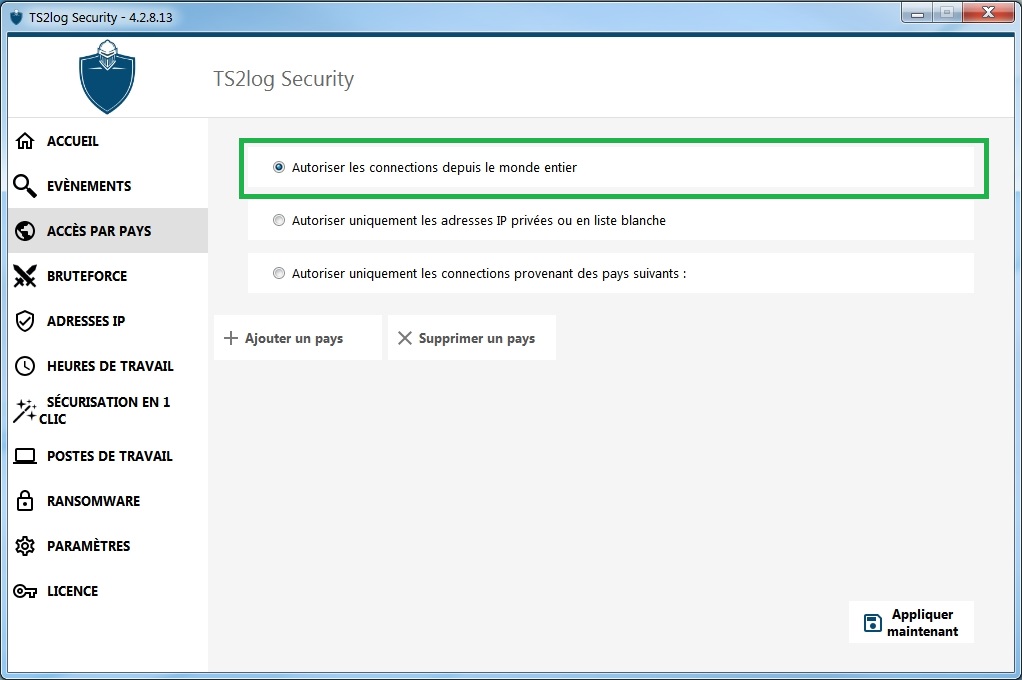Open the ADRESSES IP section
Viewport: 1022px width, 680px height.
(x=108, y=321)
